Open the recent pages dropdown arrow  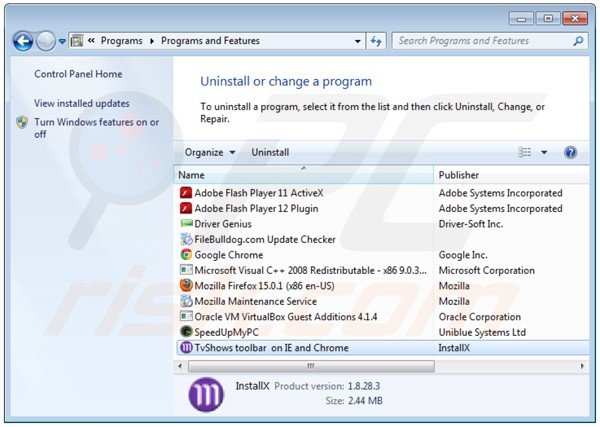[62, 41]
